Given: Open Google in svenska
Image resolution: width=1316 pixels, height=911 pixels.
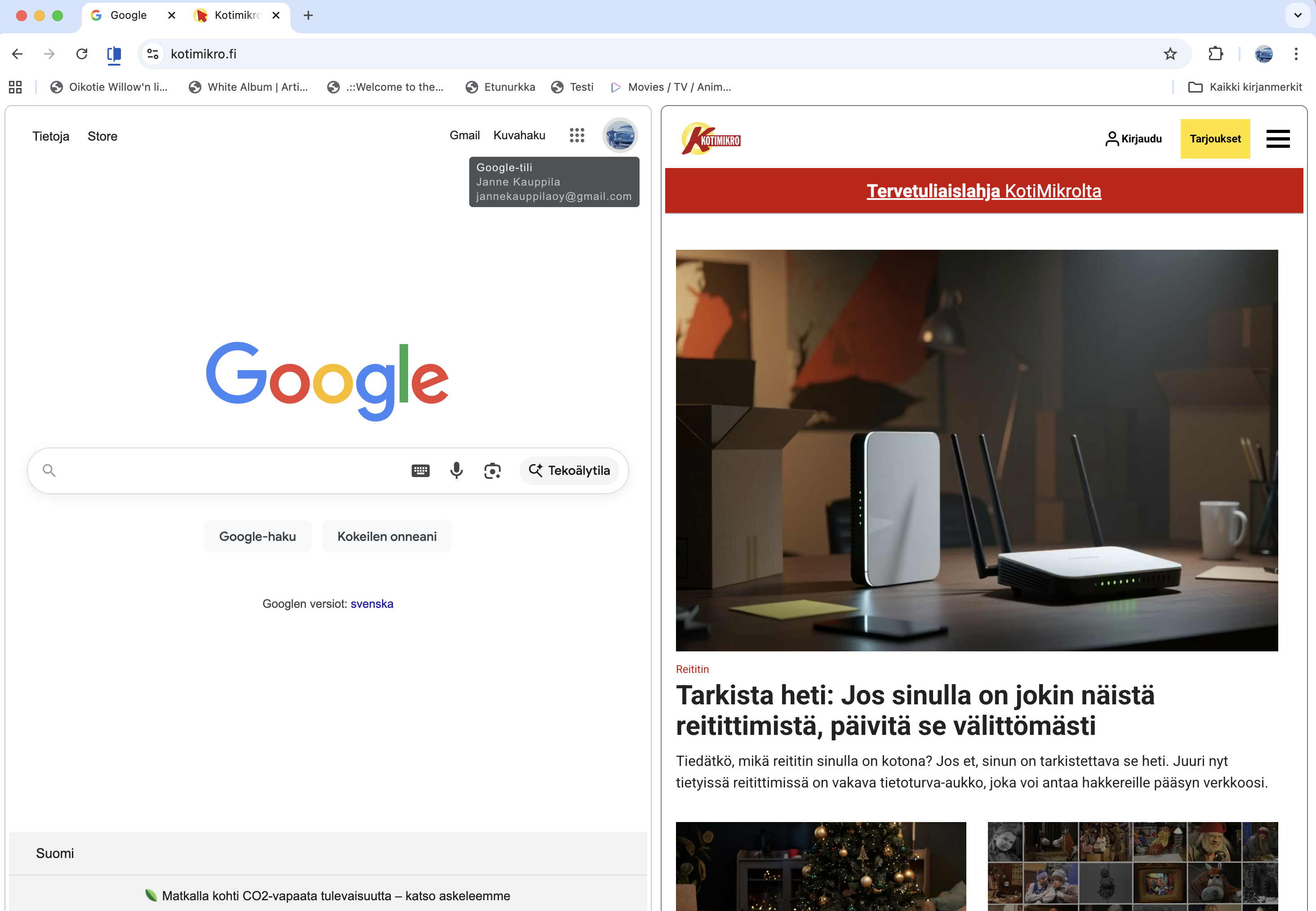Looking at the screenshot, I should pos(372,603).
